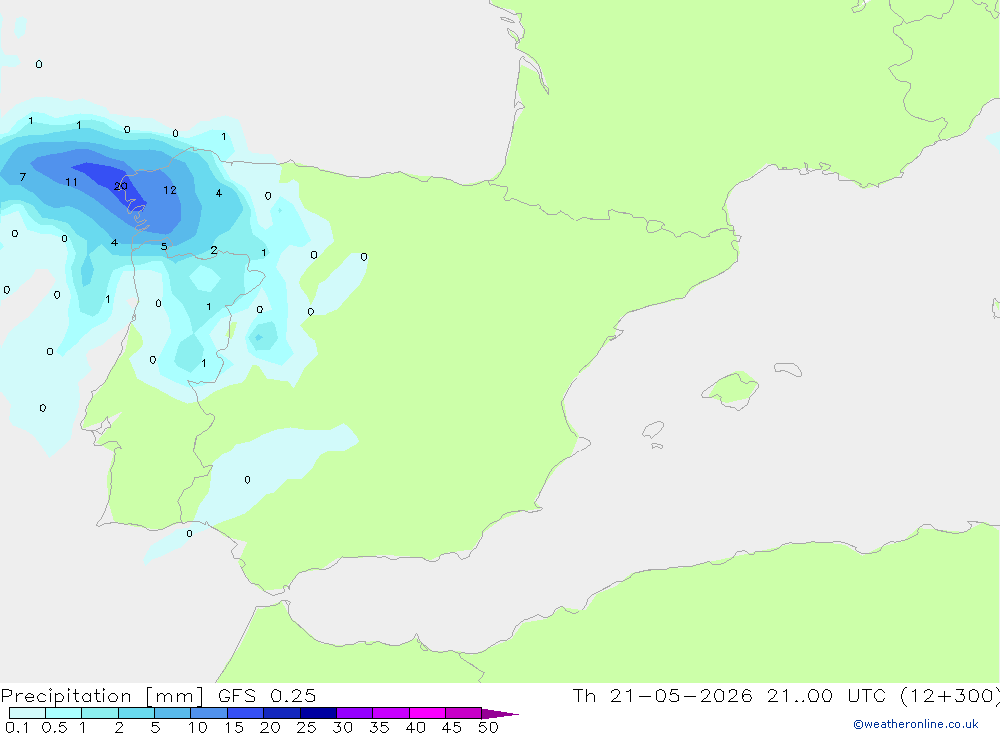This screenshot has height=733, width=1000.
Task: Click the '10' legend scale label
Action: pyautogui.click(x=198, y=727)
